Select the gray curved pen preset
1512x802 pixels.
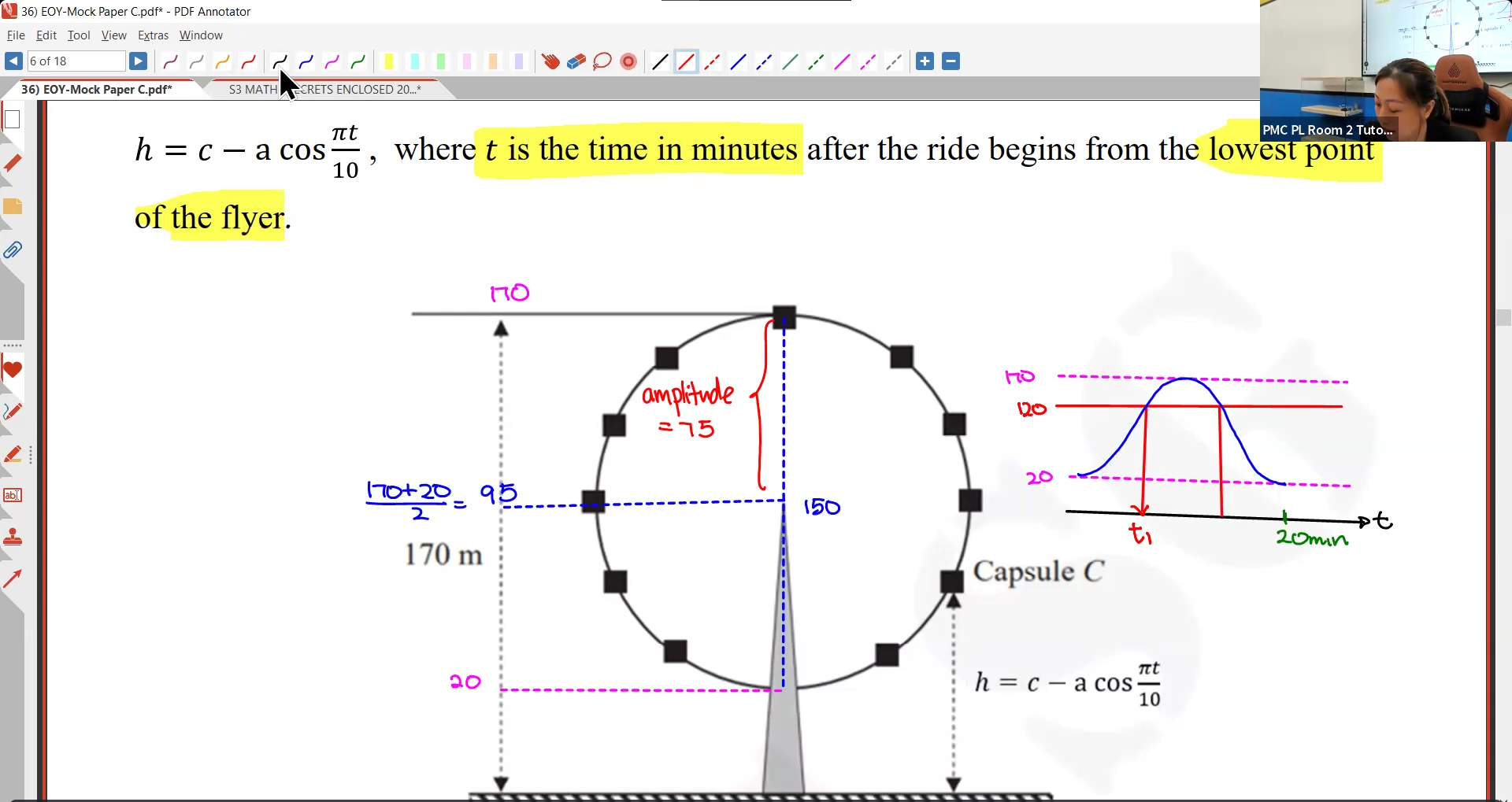[197, 61]
